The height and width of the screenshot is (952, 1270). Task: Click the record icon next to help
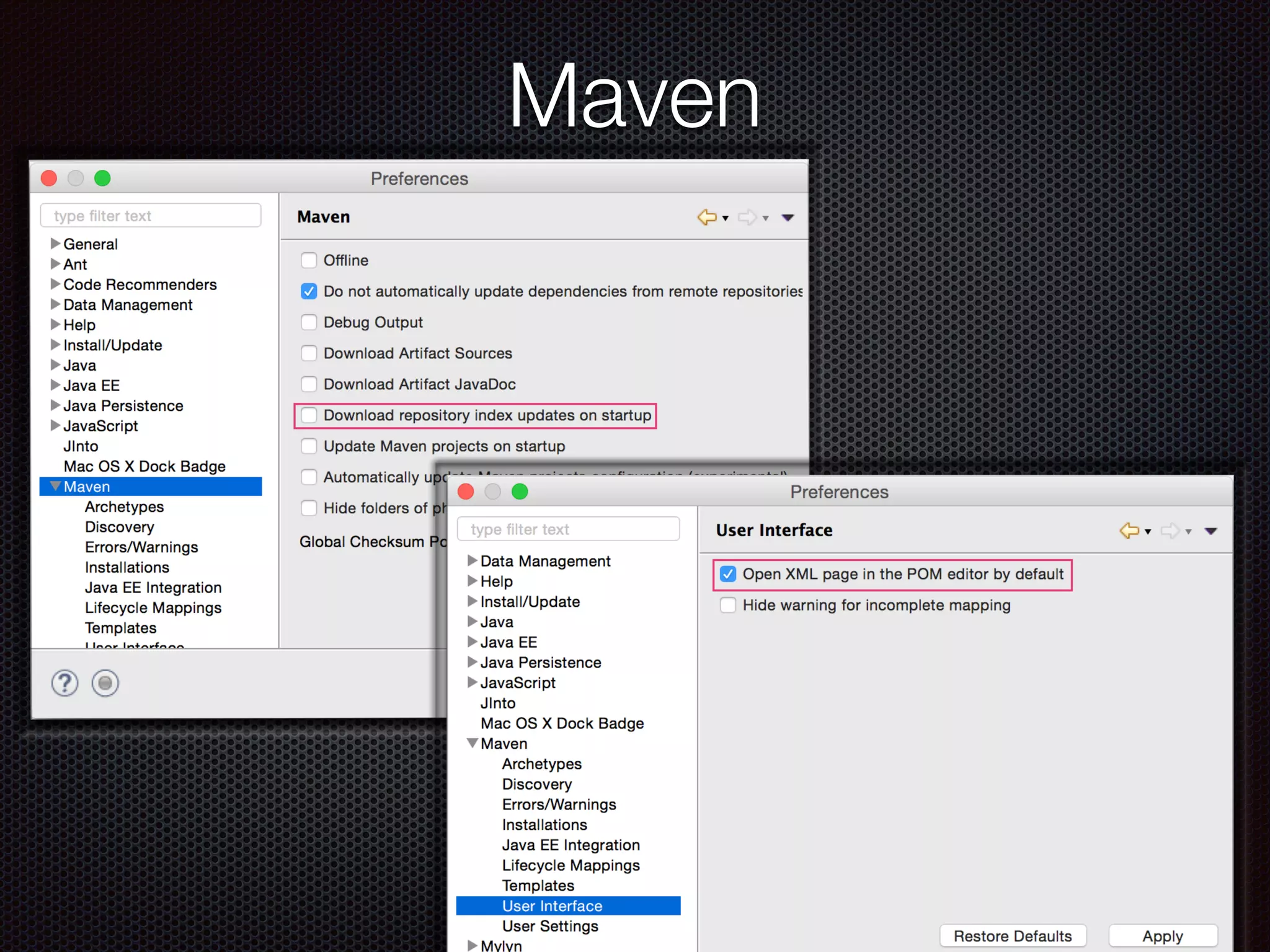click(105, 683)
